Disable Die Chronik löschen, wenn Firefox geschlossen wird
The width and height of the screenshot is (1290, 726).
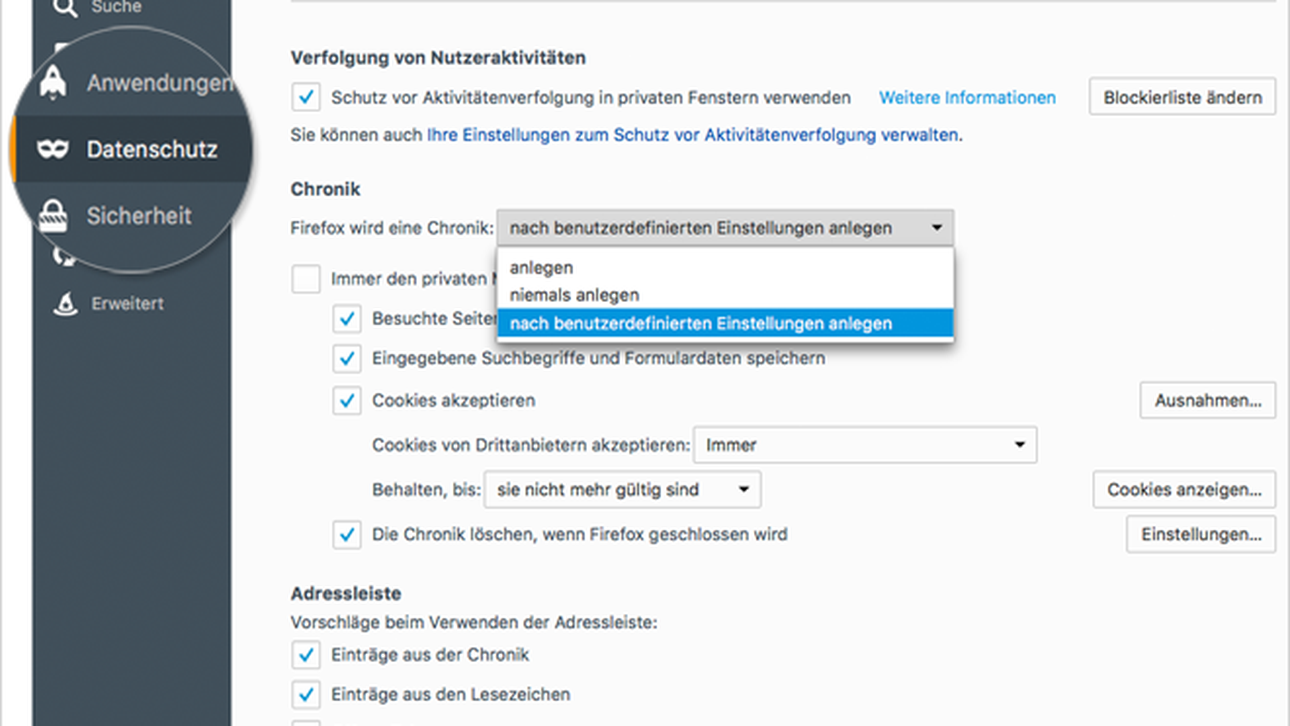(x=347, y=534)
